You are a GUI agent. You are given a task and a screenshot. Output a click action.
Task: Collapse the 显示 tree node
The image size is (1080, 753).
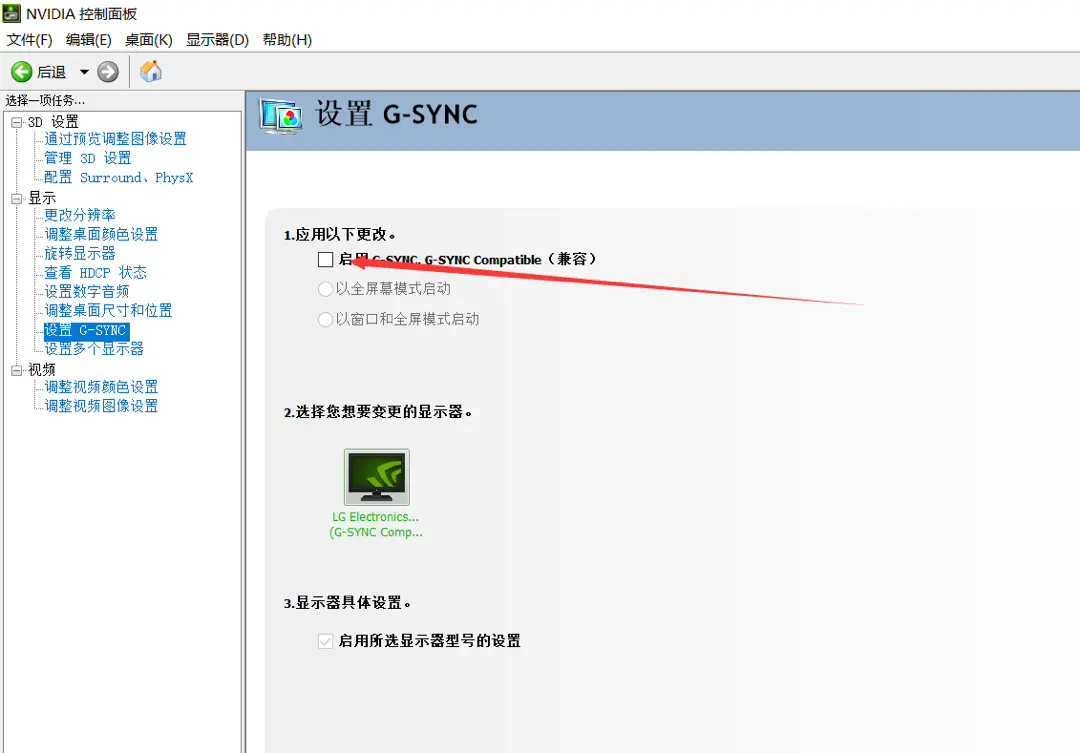click(x=17, y=199)
